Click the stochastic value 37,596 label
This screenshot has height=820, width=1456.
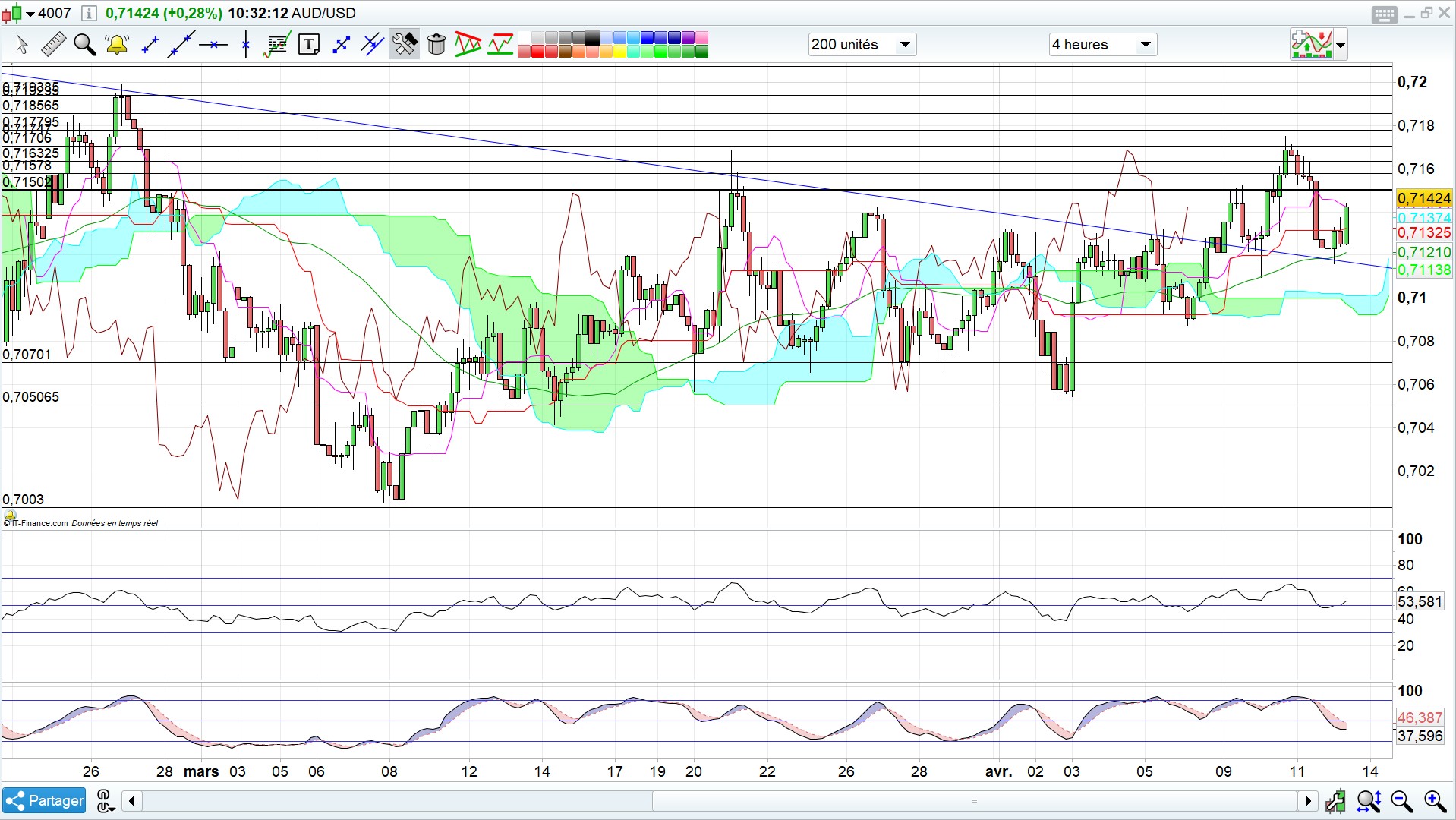click(1420, 736)
